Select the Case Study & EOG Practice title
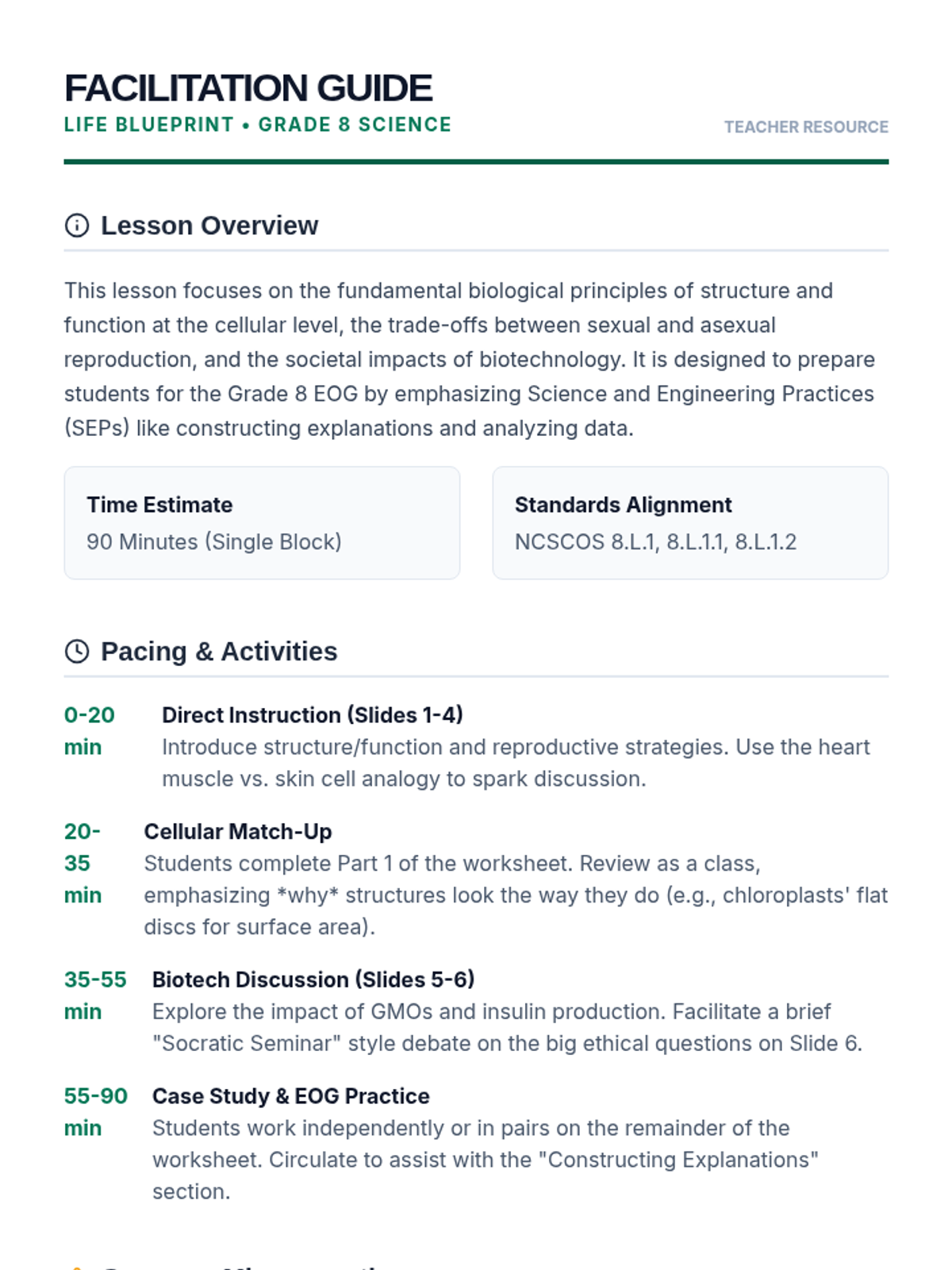Image resolution: width=952 pixels, height=1270 pixels. point(291,1096)
